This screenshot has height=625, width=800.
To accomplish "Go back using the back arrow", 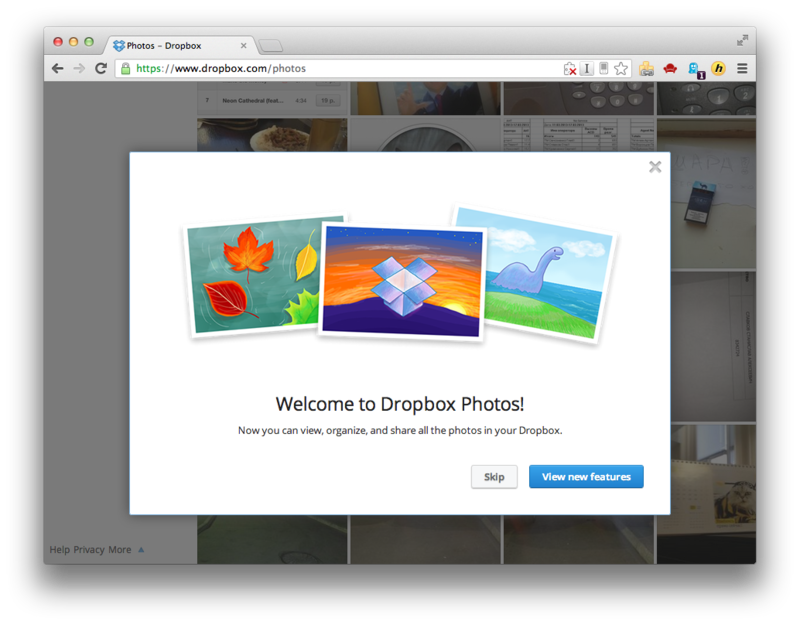I will point(57,68).
